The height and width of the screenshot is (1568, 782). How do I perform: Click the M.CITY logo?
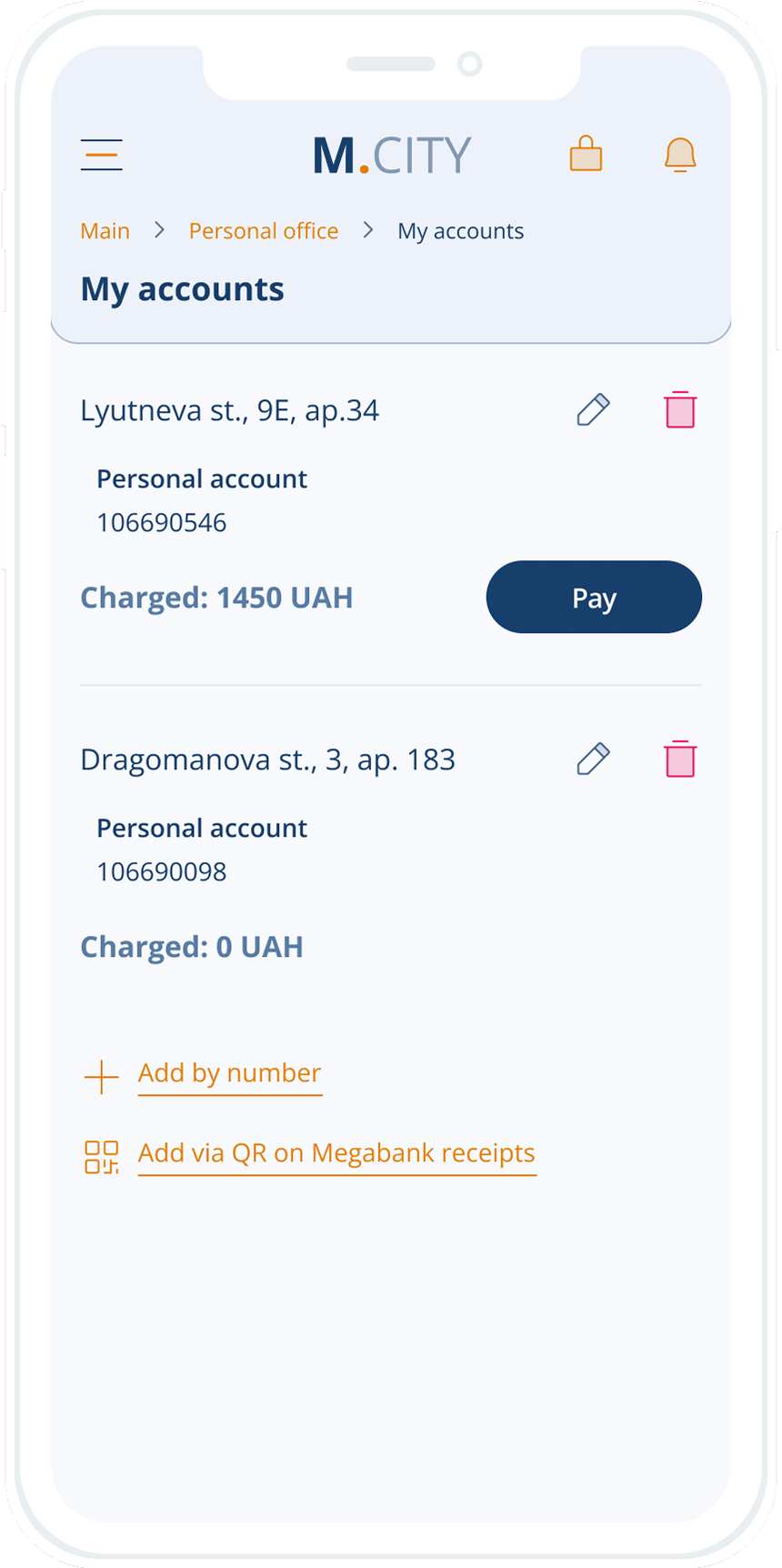(x=392, y=156)
